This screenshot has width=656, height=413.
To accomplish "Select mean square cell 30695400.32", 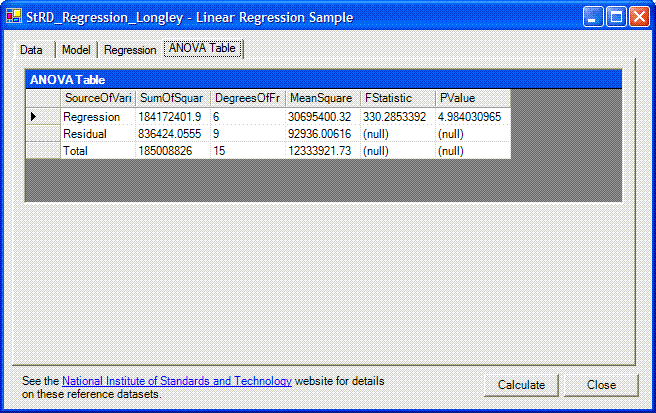I will coord(323,116).
